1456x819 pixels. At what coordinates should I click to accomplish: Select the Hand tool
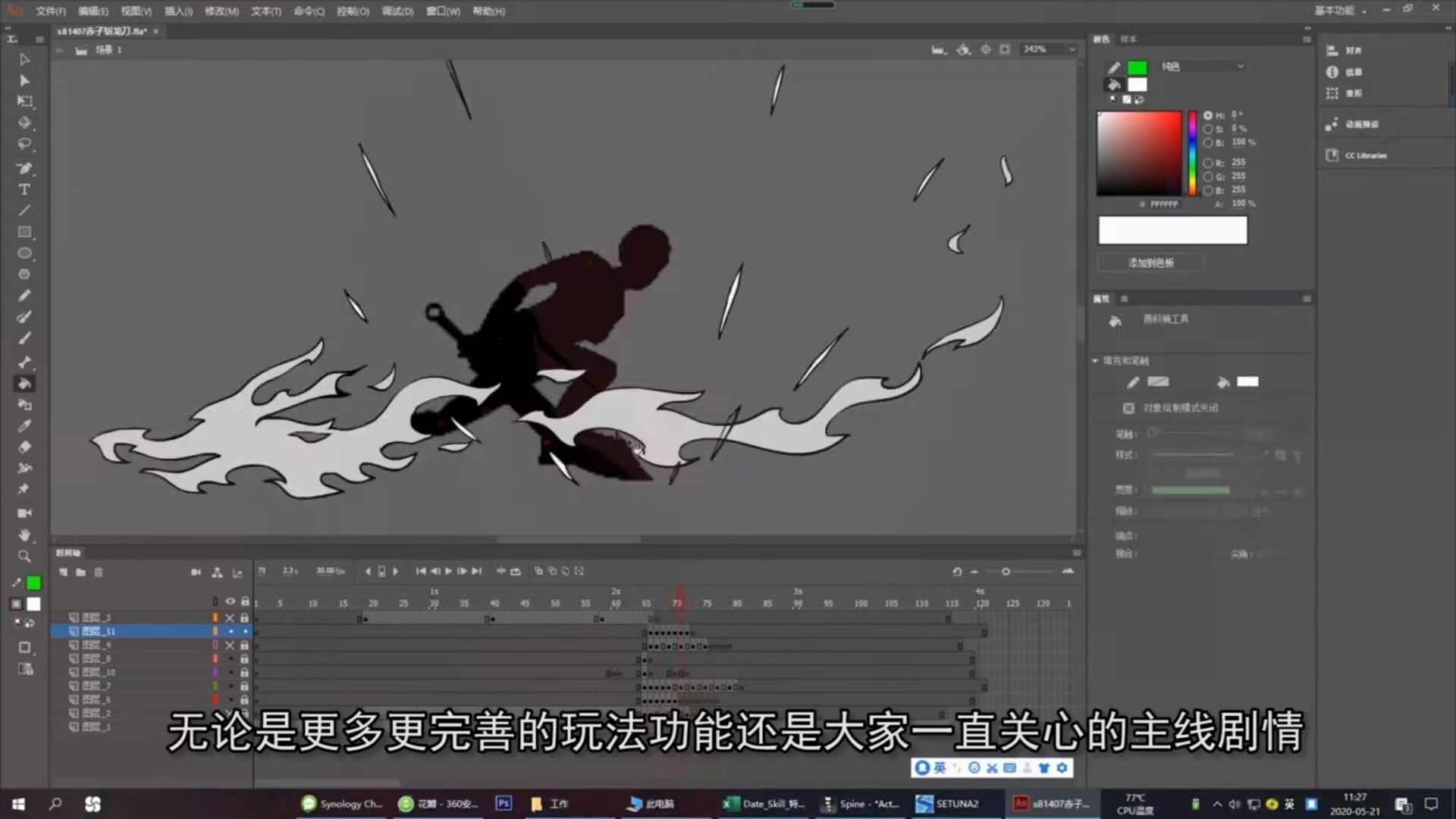(24, 535)
